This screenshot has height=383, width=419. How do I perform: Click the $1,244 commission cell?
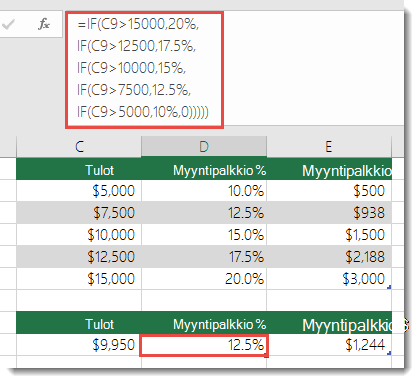tap(329, 345)
